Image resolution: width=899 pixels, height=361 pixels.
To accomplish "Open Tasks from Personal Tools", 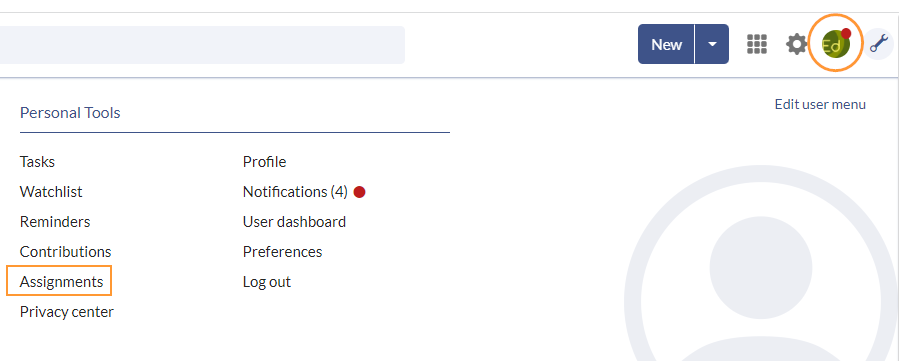I will 37,162.
